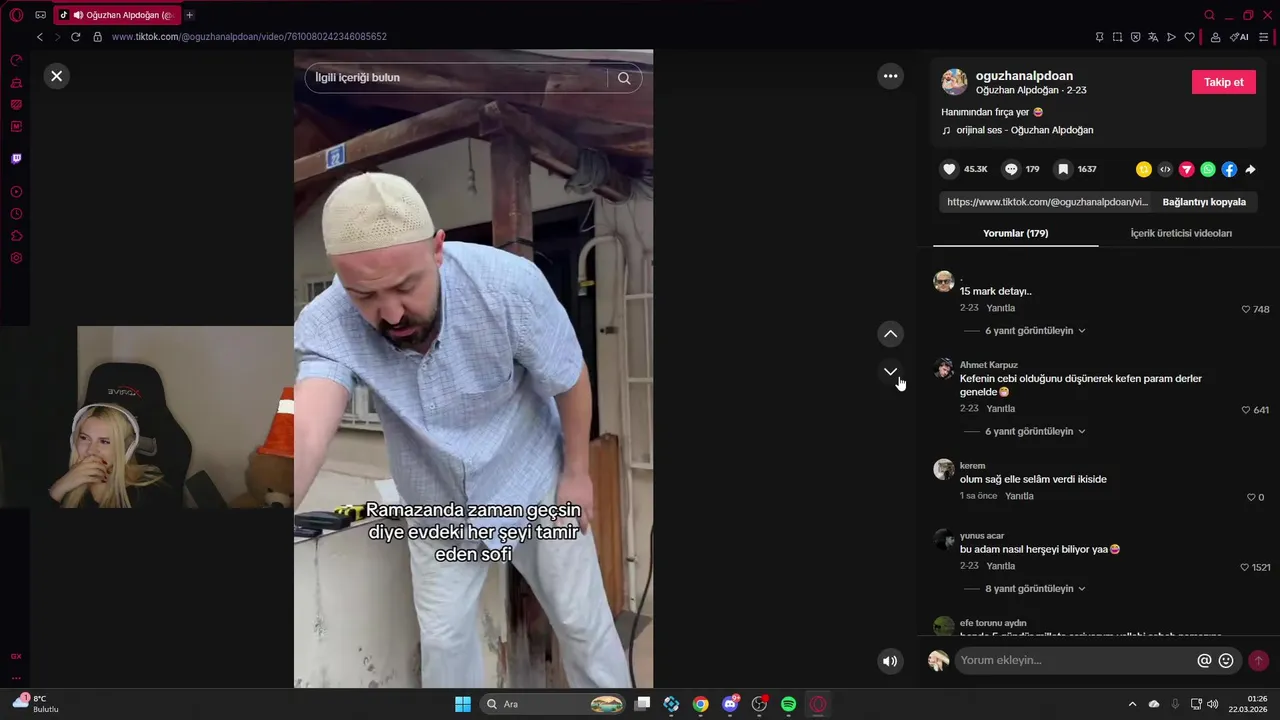Like Ahmet Karpuz's comment
Viewport: 1280px width, 720px height.
pyautogui.click(x=1246, y=410)
